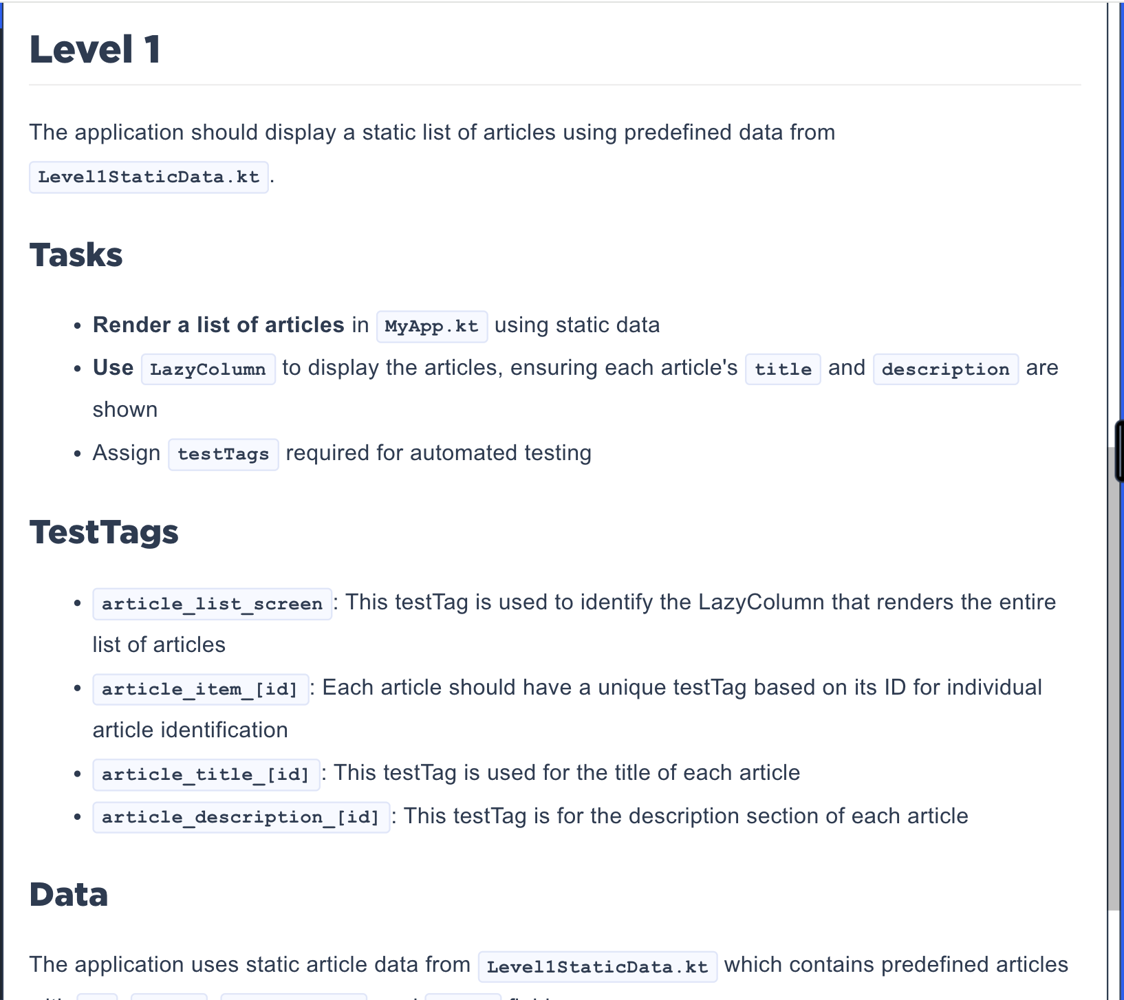Click Level1StaticData.kt code below Level 1 intro
Screen dimensions: 1124x1000
(149, 177)
